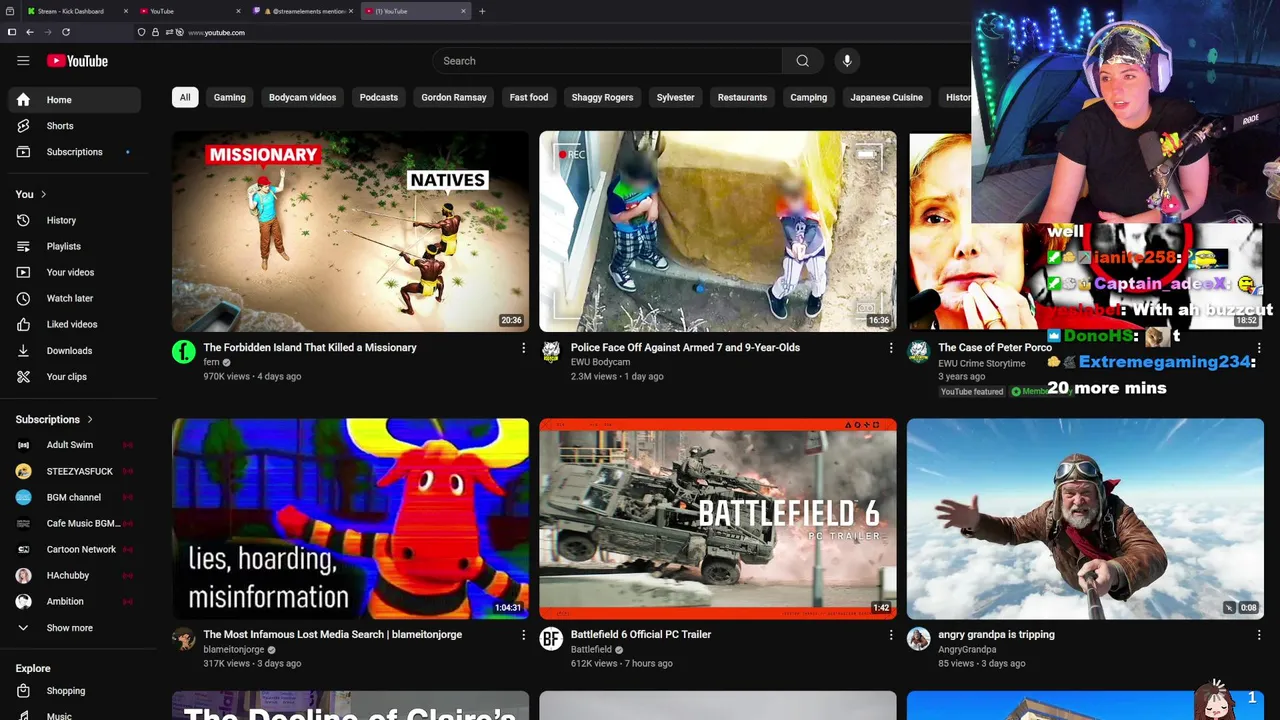The height and width of the screenshot is (720, 1280).
Task: Select the All filter chip
Action: 184,97
